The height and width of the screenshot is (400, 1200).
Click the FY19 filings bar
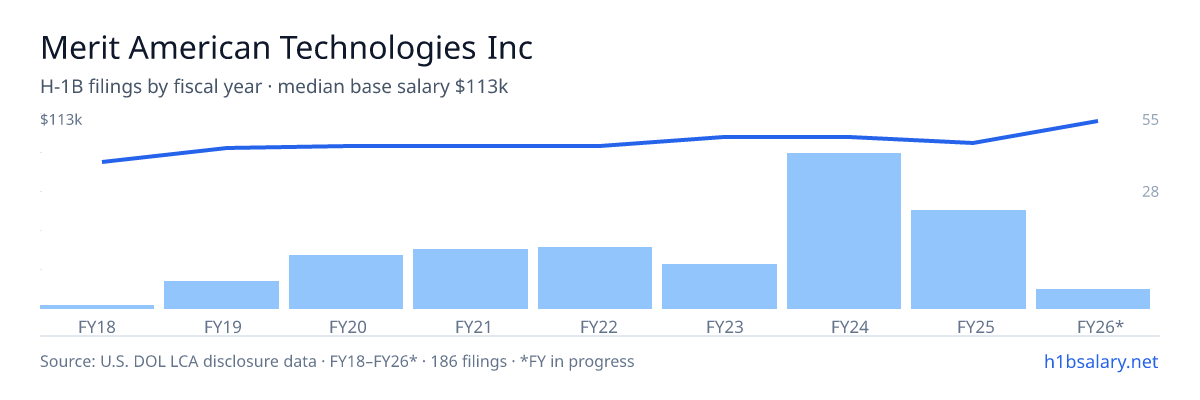(x=221, y=295)
